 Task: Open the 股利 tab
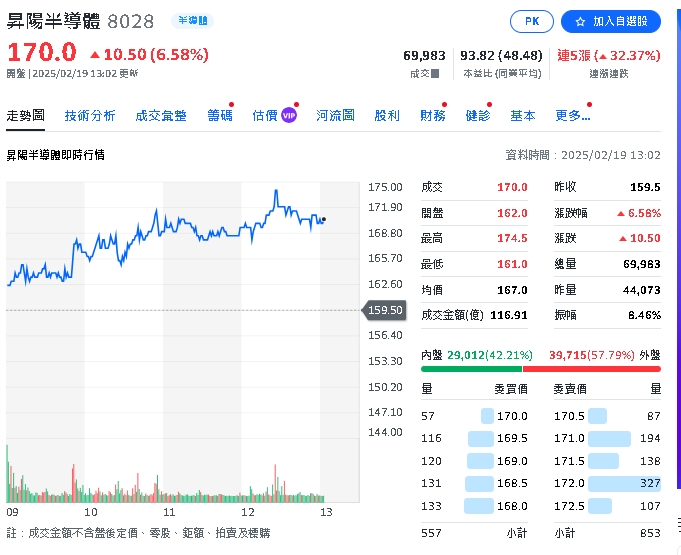pyautogui.click(x=387, y=116)
